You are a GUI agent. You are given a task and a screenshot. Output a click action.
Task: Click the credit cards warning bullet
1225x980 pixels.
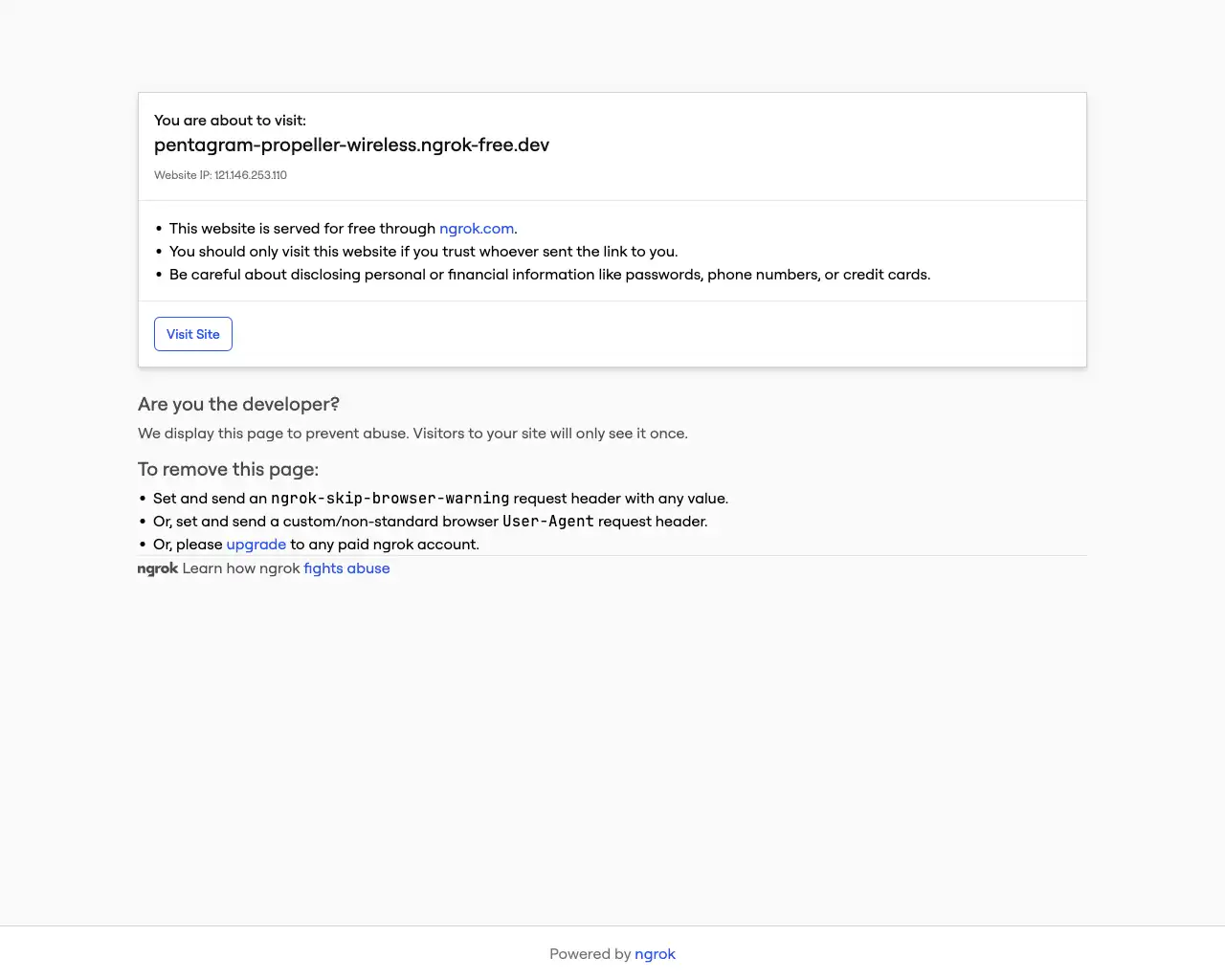tap(549, 274)
